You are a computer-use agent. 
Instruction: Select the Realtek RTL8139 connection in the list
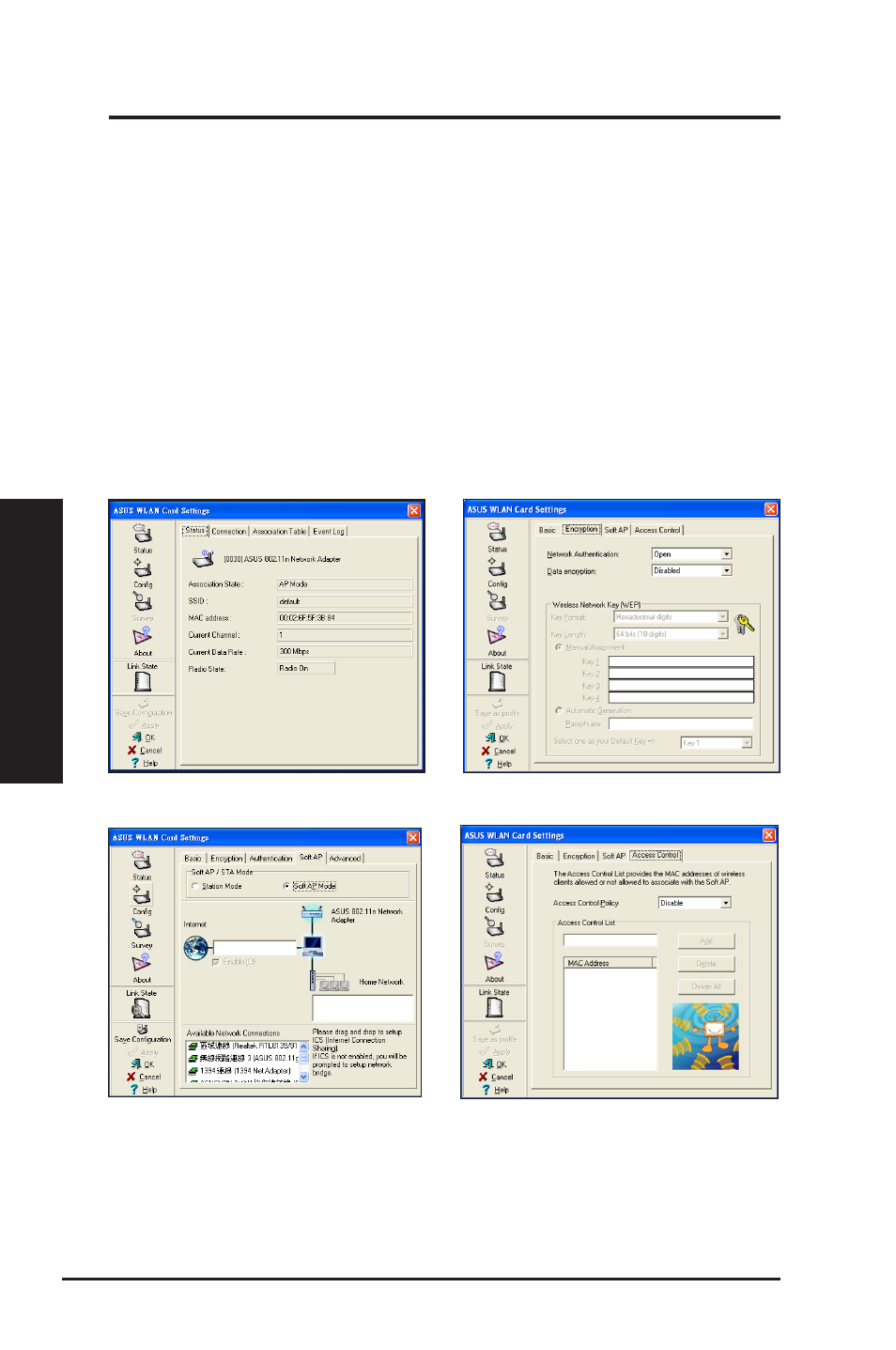coord(243,1046)
